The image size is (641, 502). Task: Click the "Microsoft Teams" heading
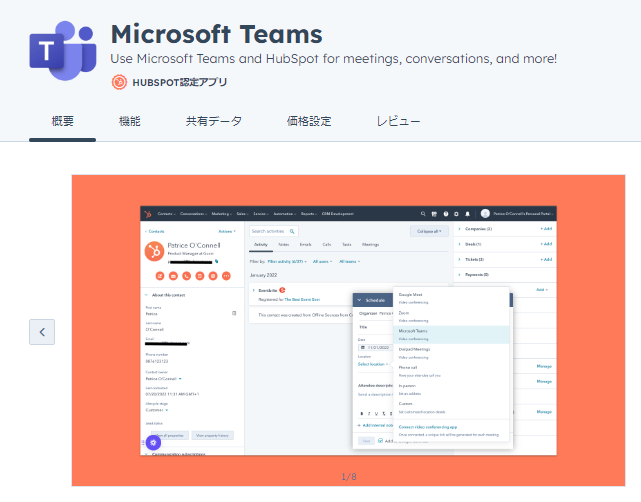coord(217,34)
